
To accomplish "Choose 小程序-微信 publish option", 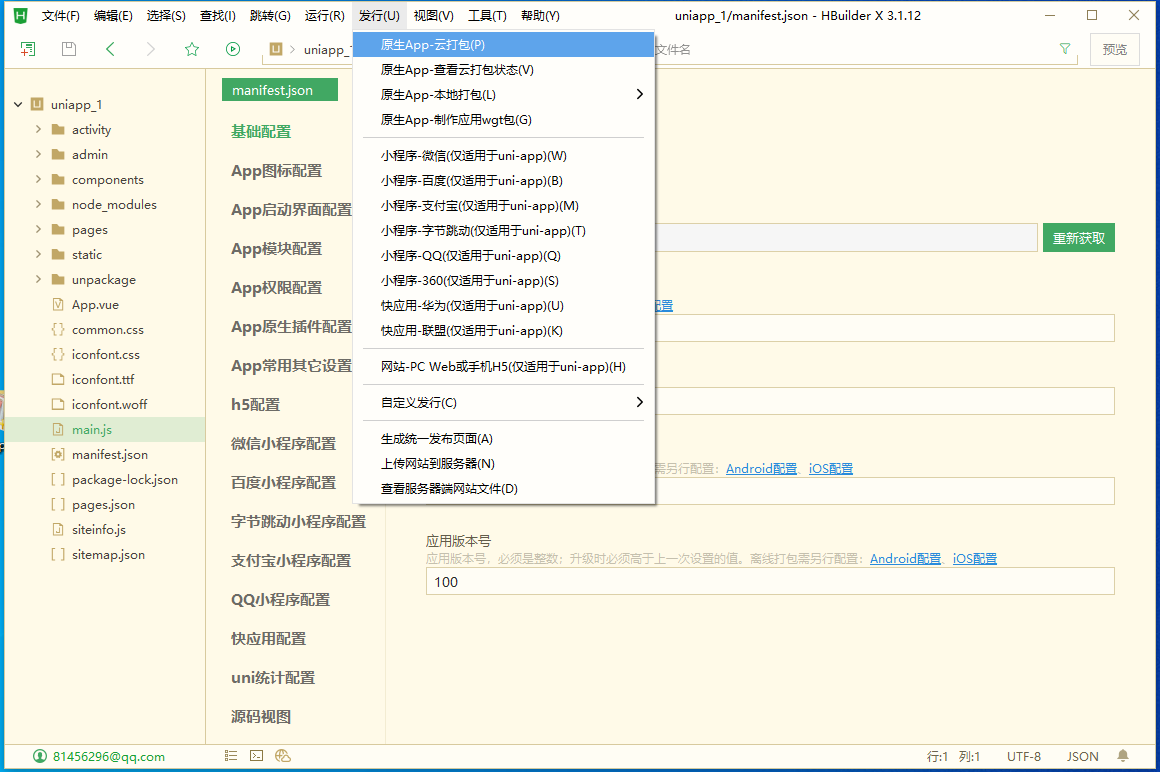I will click(473, 156).
